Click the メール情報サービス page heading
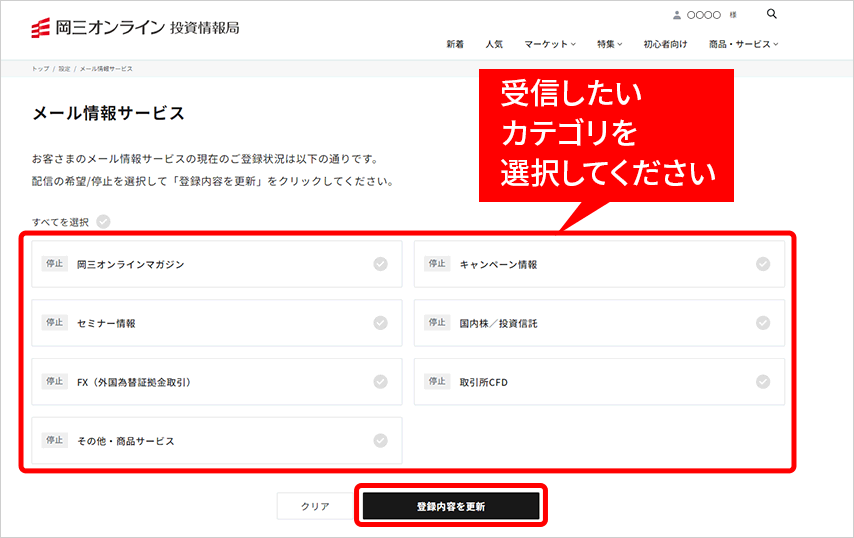Image resolution: width=854 pixels, height=538 pixels. pyautogui.click(x=108, y=113)
